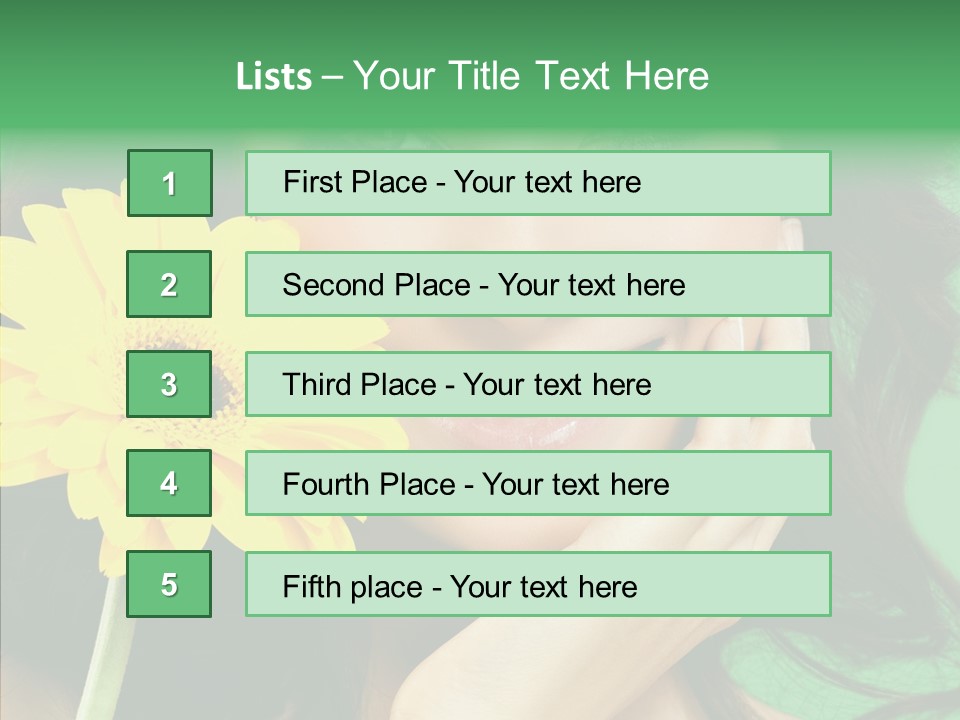This screenshot has width=960, height=720.
Task: Click the 'Fourth Place - Your text here' bar
Action: pos(538,483)
